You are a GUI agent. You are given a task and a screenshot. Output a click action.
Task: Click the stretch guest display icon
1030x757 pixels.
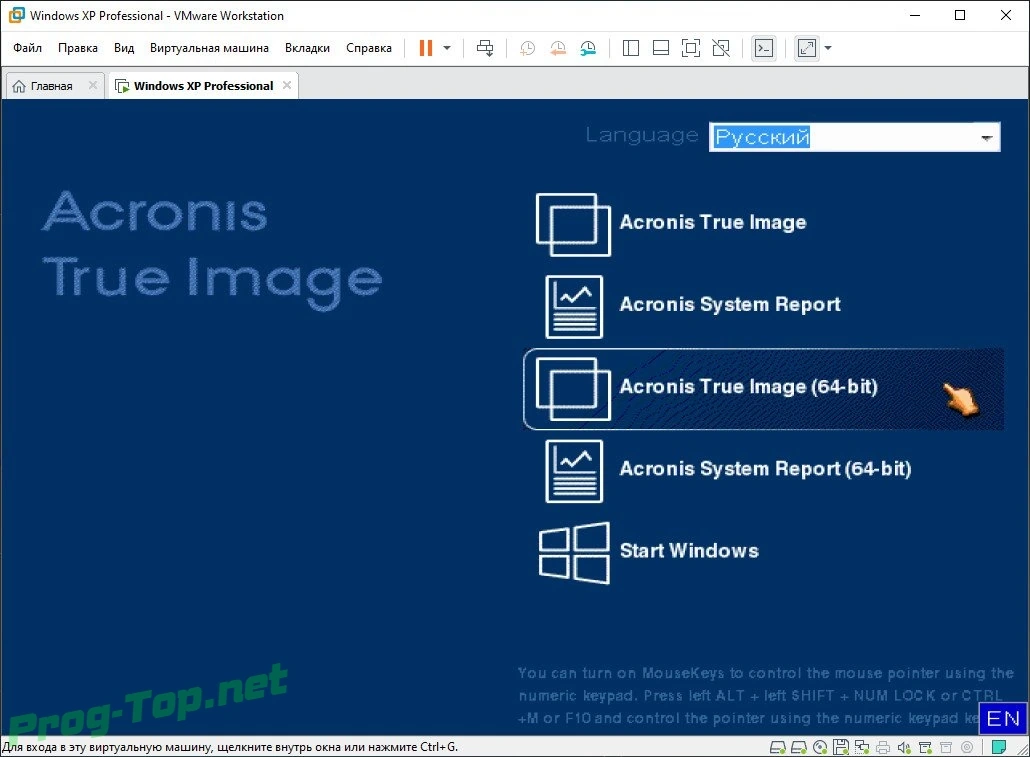click(x=807, y=48)
